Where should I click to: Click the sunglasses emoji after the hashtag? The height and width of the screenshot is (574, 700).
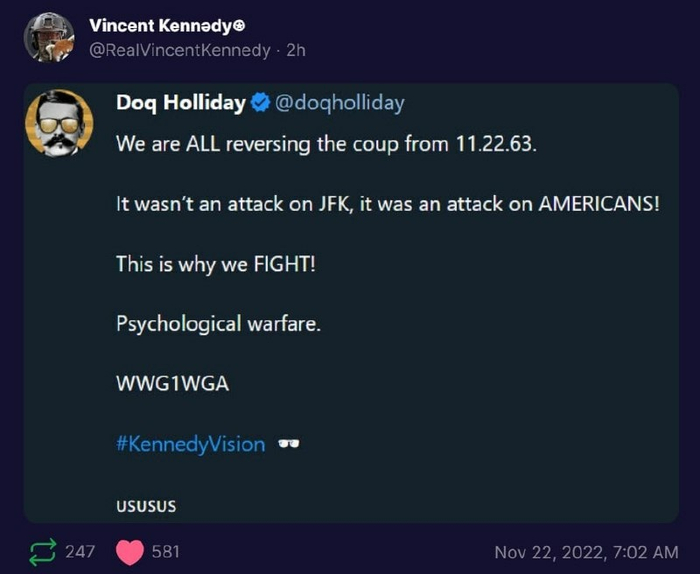click(290, 444)
